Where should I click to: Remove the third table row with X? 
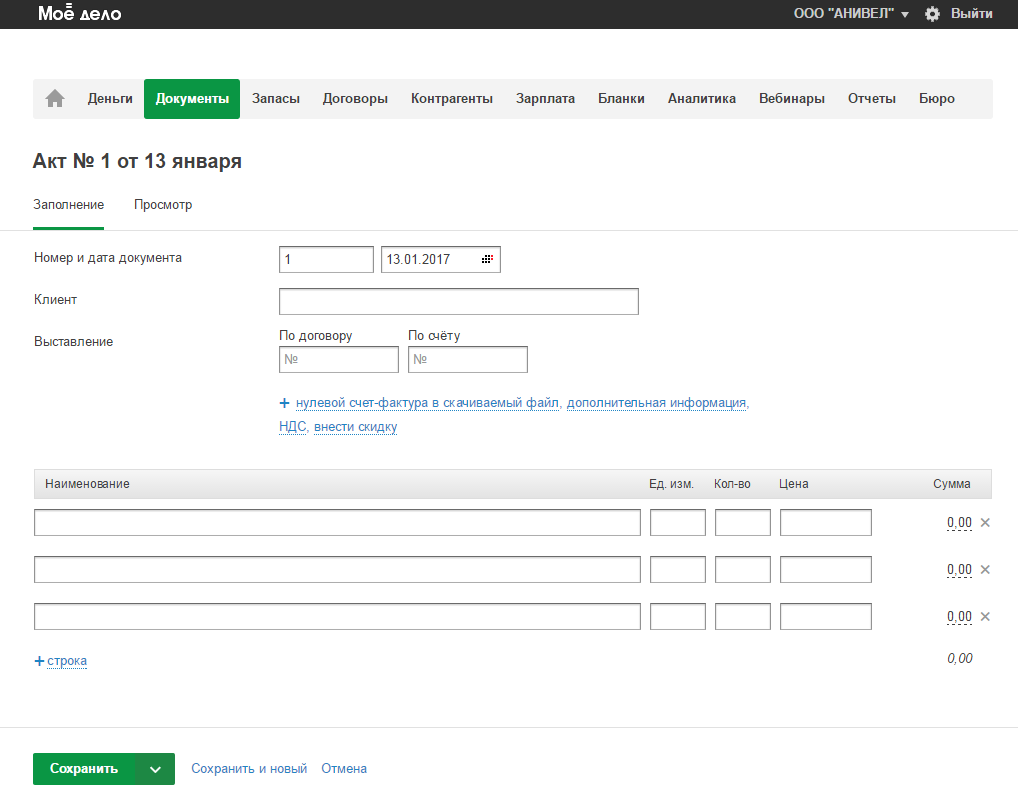click(x=985, y=616)
